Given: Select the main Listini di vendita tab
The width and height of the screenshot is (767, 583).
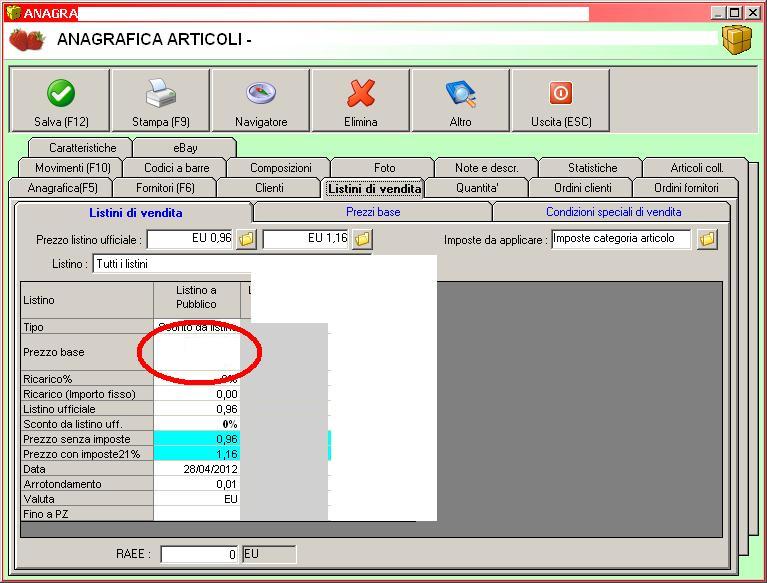Looking at the screenshot, I should pyautogui.click(x=374, y=189).
